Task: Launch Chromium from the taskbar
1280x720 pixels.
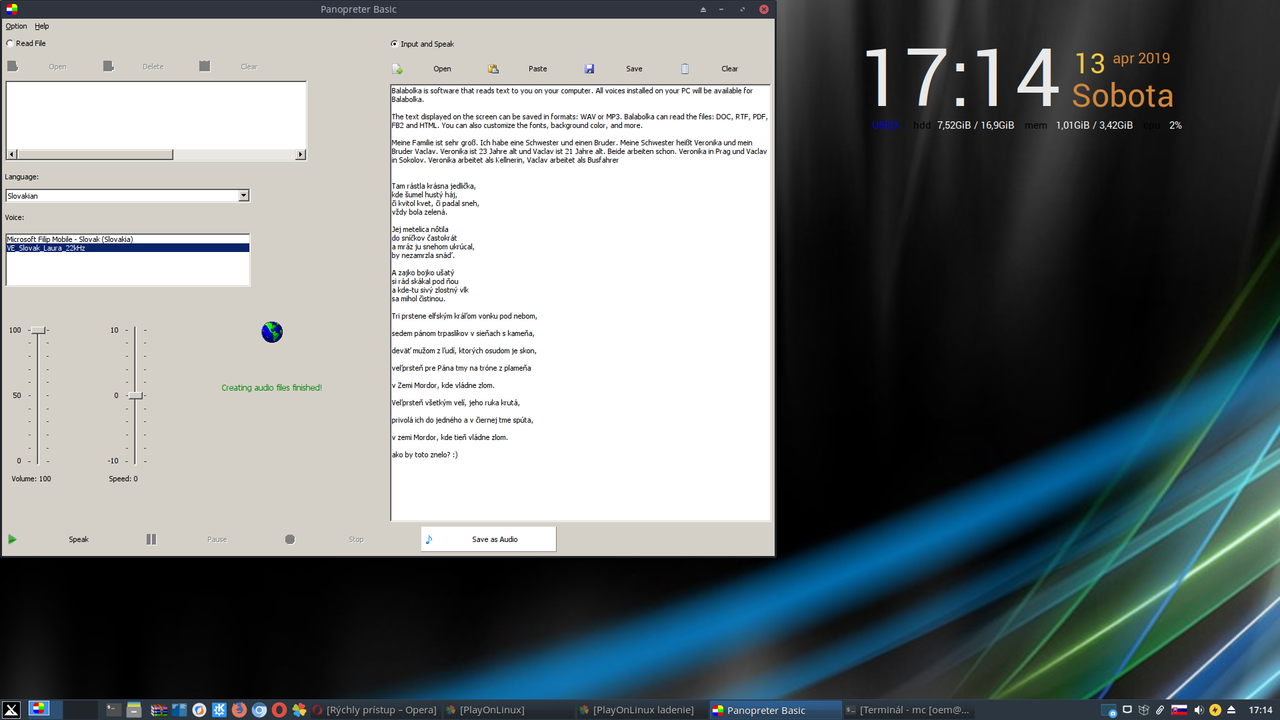Action: point(259,710)
